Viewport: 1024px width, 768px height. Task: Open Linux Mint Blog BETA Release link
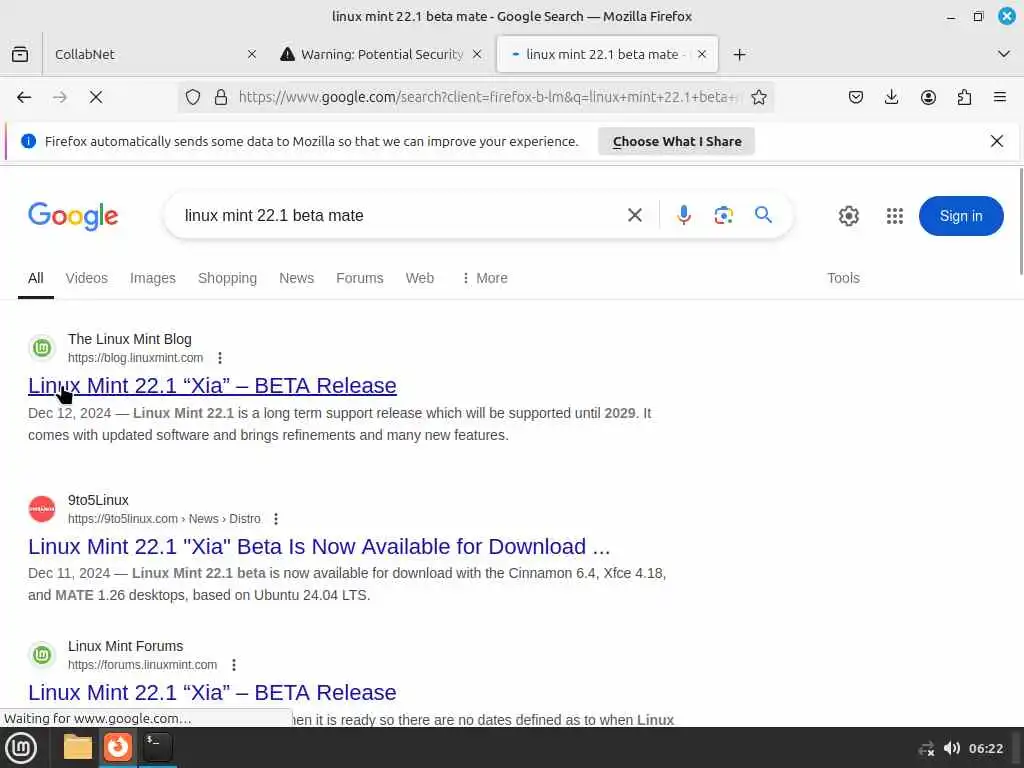212,385
